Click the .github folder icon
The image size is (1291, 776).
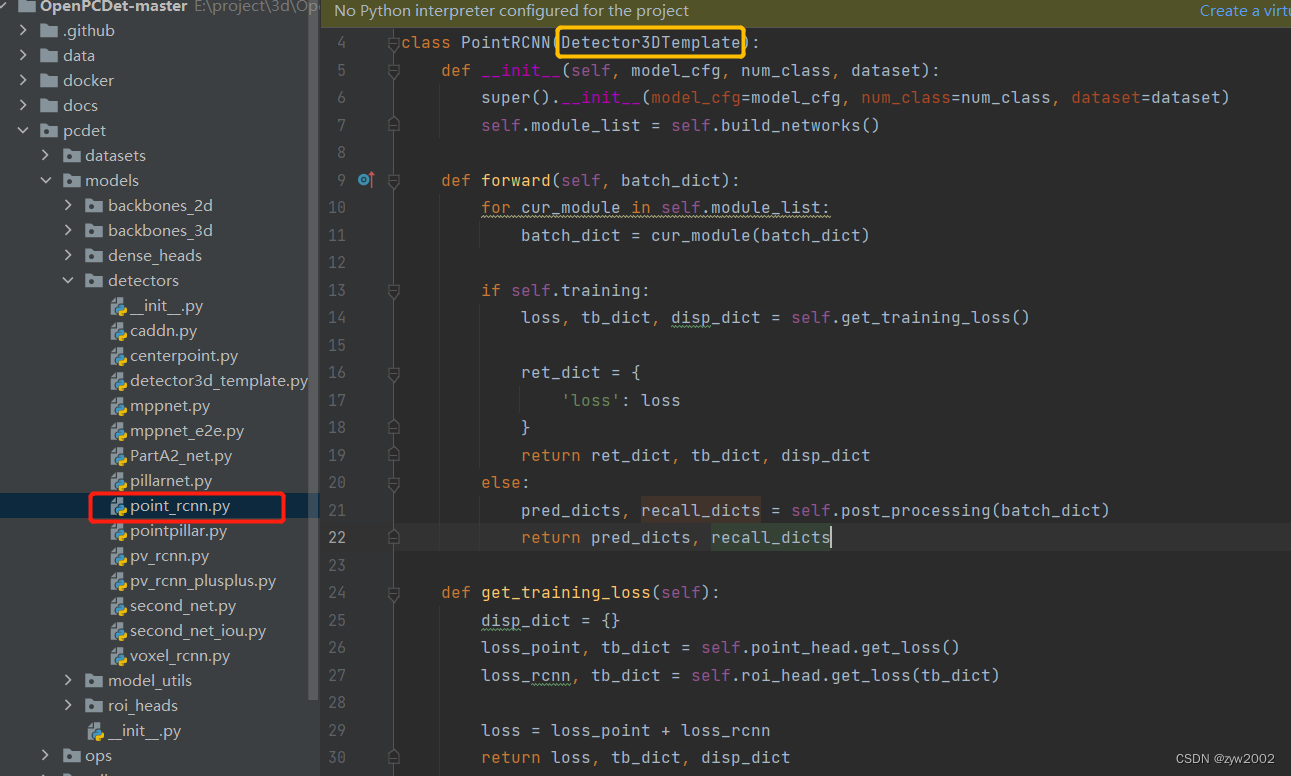49,30
